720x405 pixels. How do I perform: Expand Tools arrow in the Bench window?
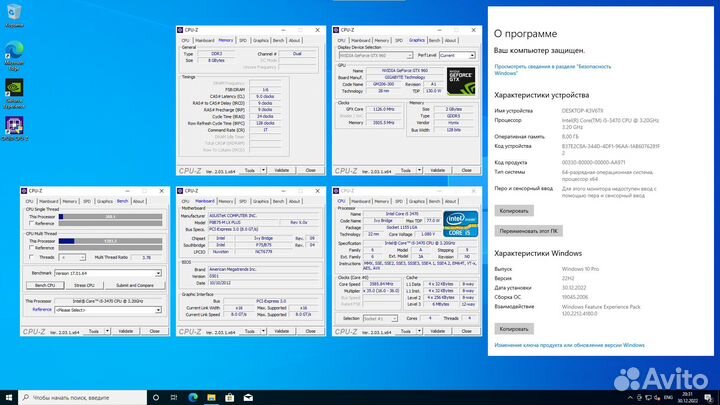click(x=107, y=331)
